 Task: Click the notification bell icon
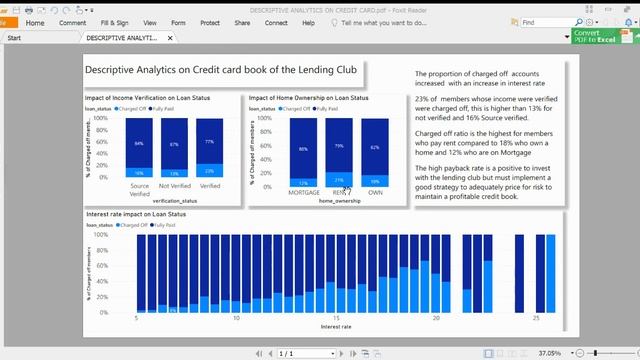point(629,22)
